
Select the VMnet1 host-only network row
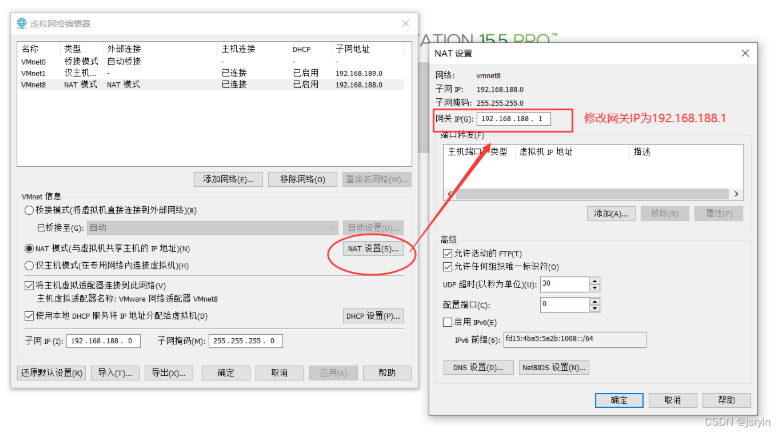tap(210, 73)
